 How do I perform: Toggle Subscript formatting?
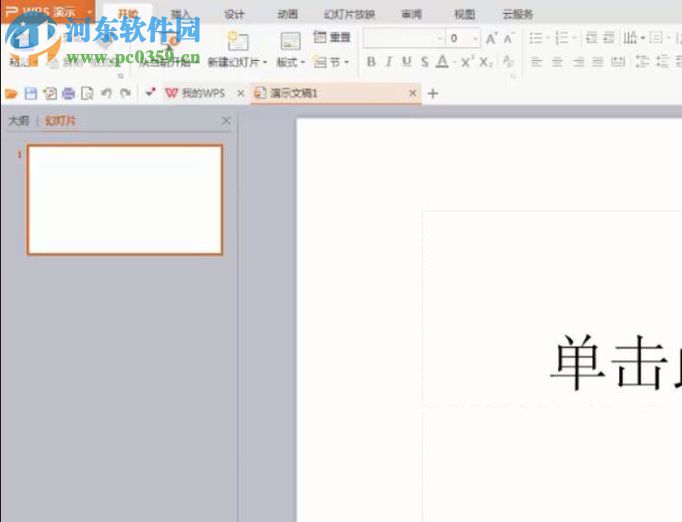coord(485,62)
